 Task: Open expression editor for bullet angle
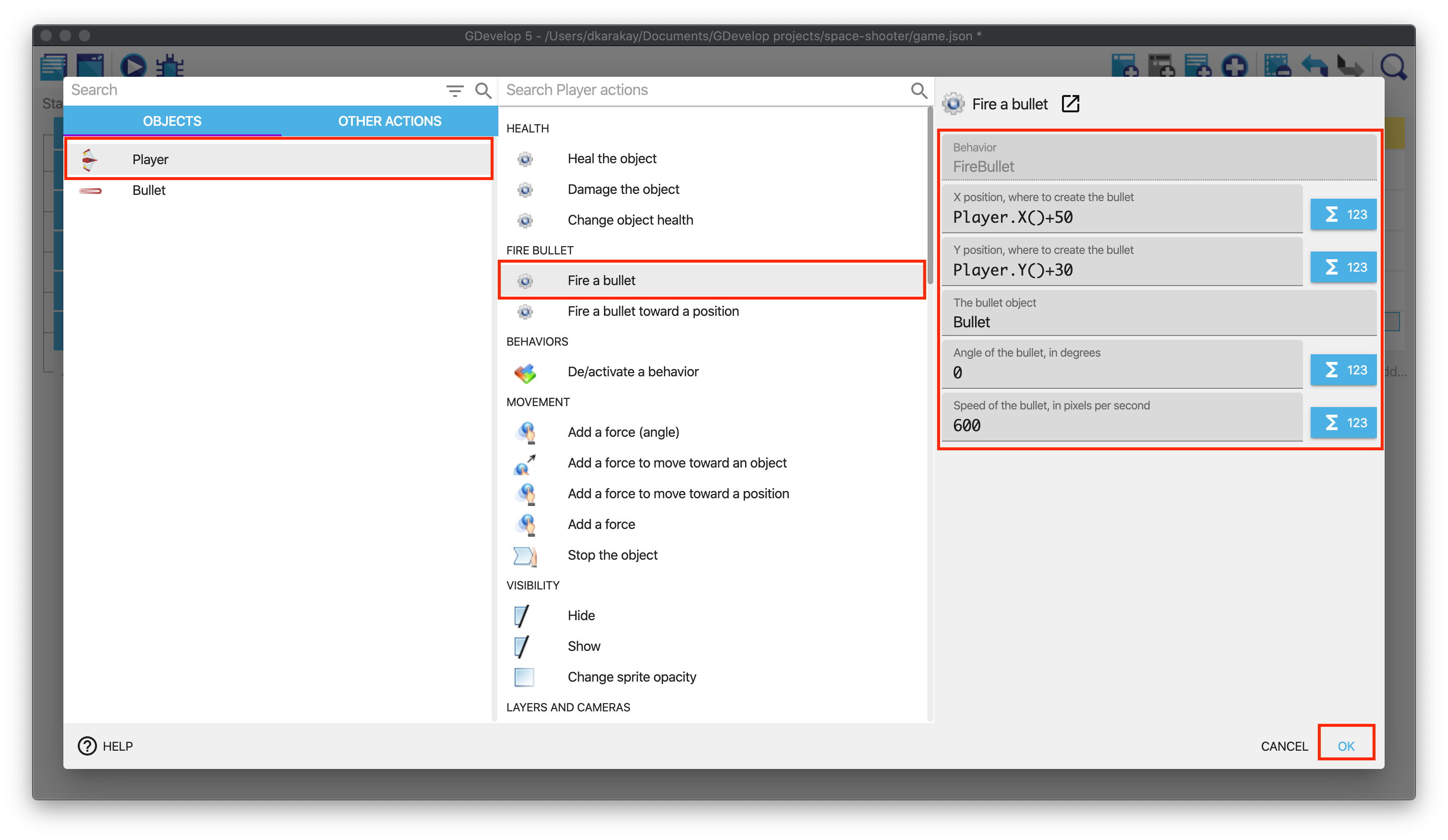point(1343,370)
